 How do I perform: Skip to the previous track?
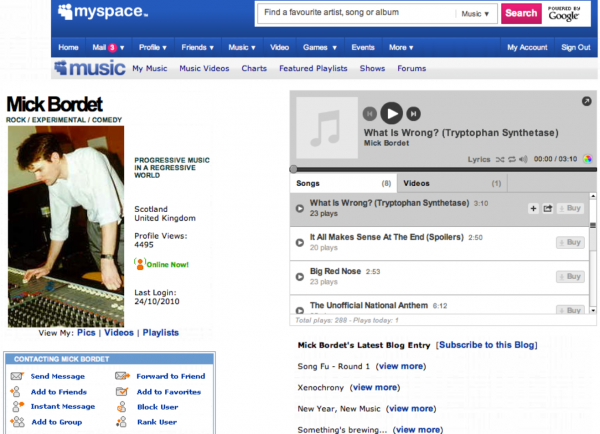point(370,114)
